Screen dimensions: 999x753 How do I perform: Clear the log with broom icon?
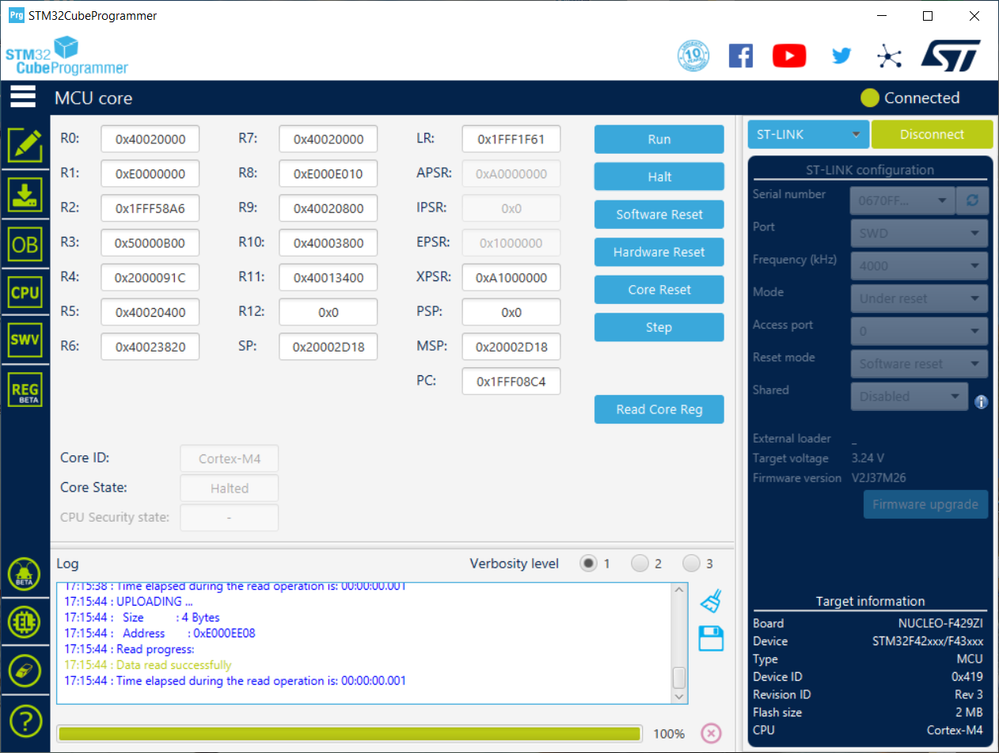(711, 600)
